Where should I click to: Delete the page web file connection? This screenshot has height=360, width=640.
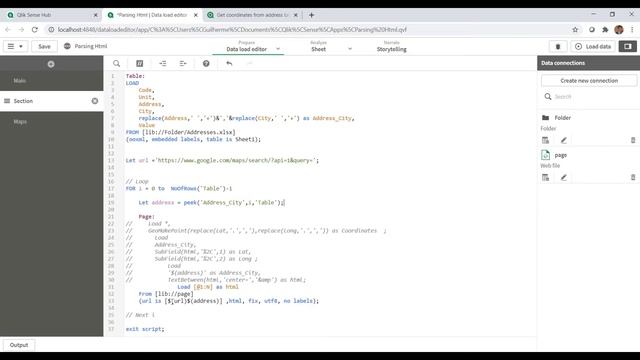pyautogui.click(x=633, y=177)
